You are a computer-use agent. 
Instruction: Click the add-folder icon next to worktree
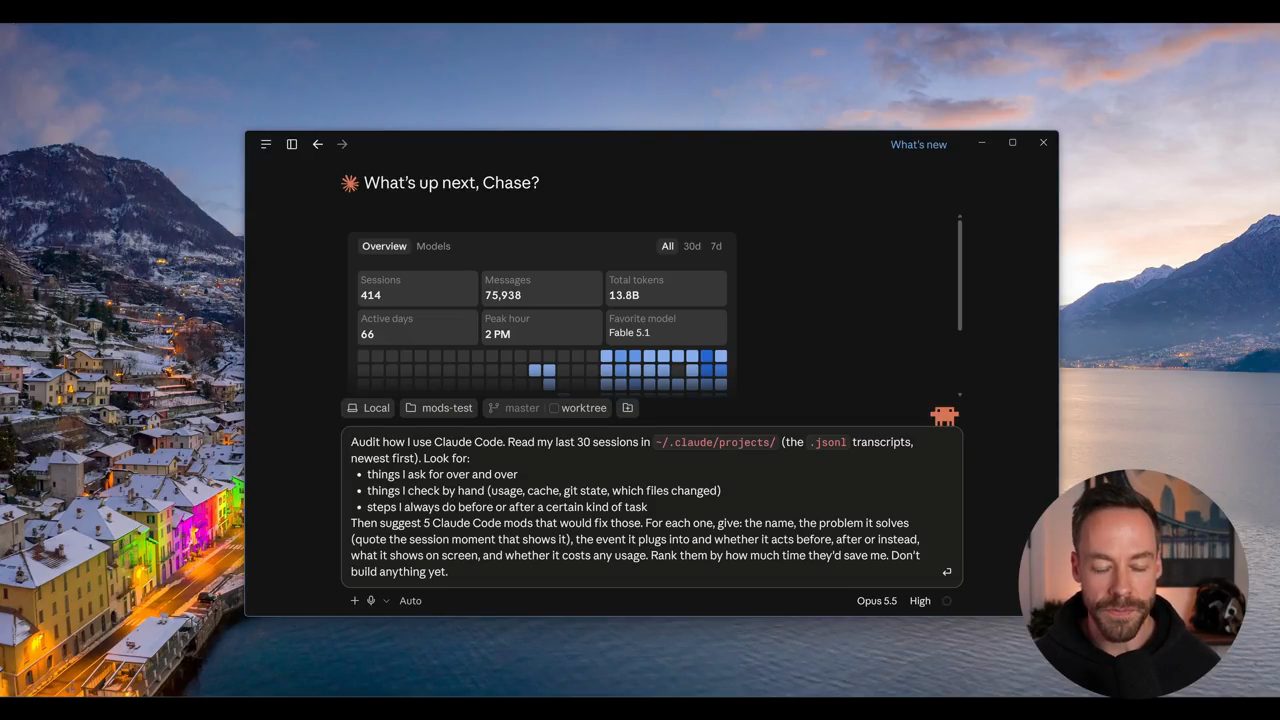coord(627,408)
